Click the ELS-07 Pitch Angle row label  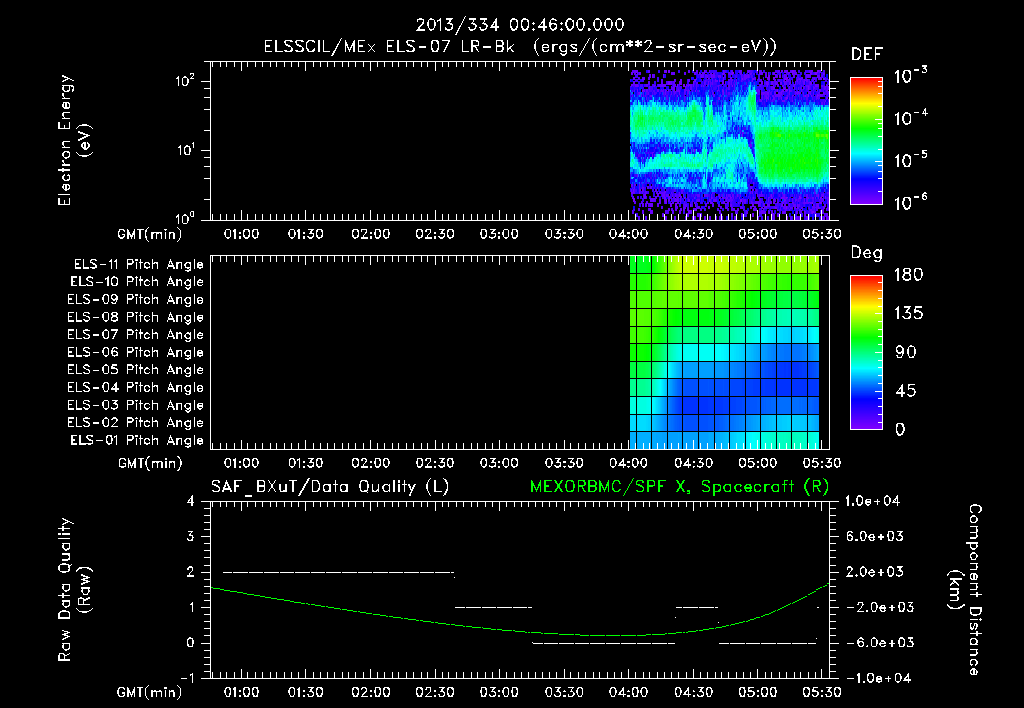(135, 335)
